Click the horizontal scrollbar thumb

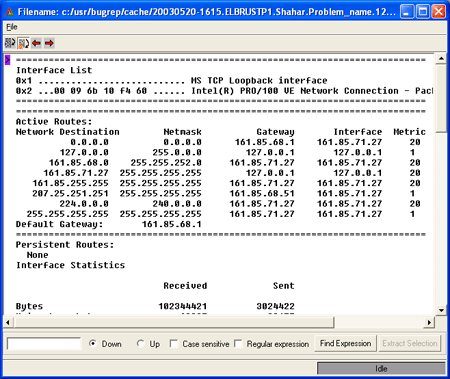173,322
